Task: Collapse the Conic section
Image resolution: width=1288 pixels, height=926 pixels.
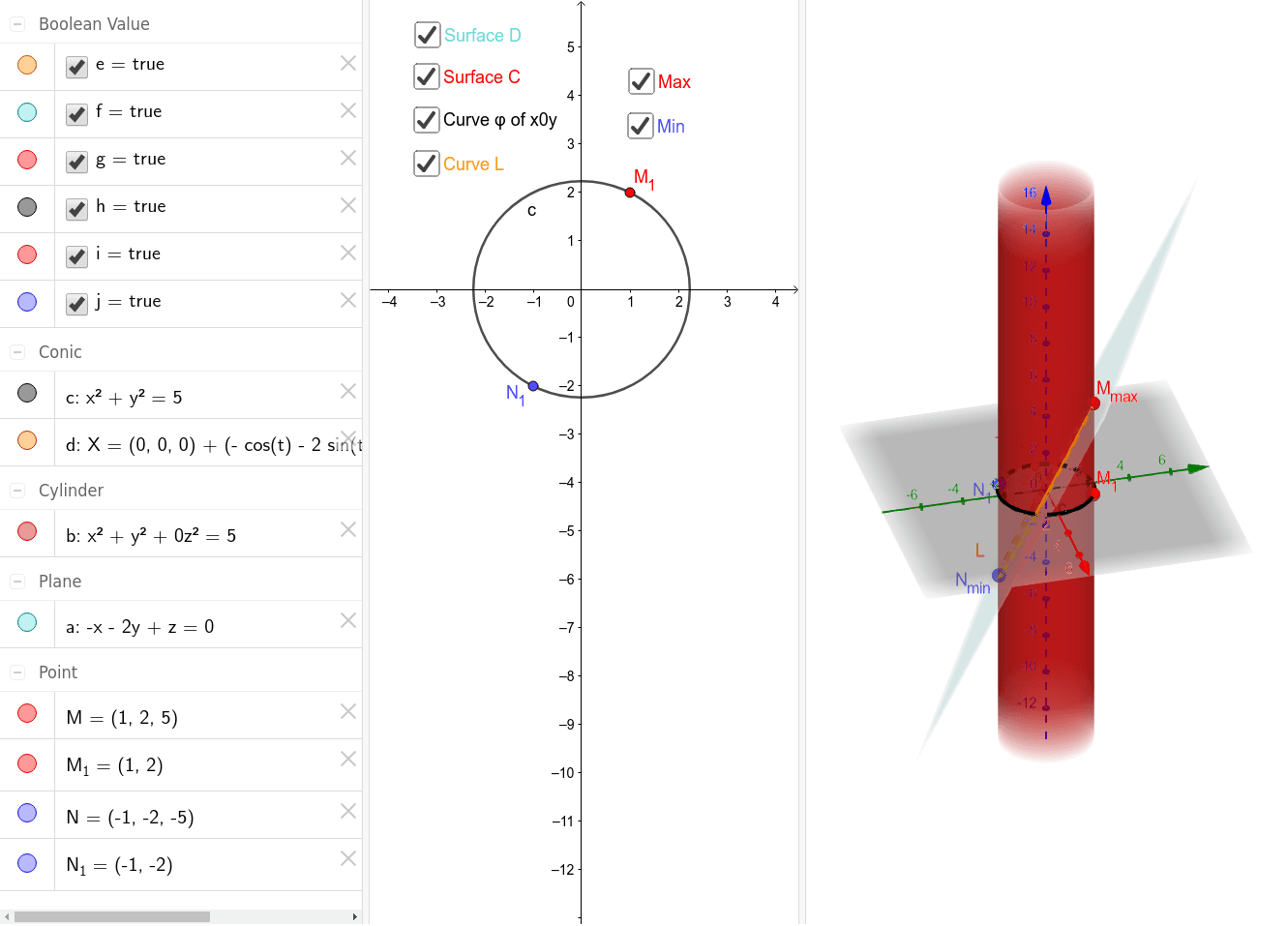Action: click(15, 351)
